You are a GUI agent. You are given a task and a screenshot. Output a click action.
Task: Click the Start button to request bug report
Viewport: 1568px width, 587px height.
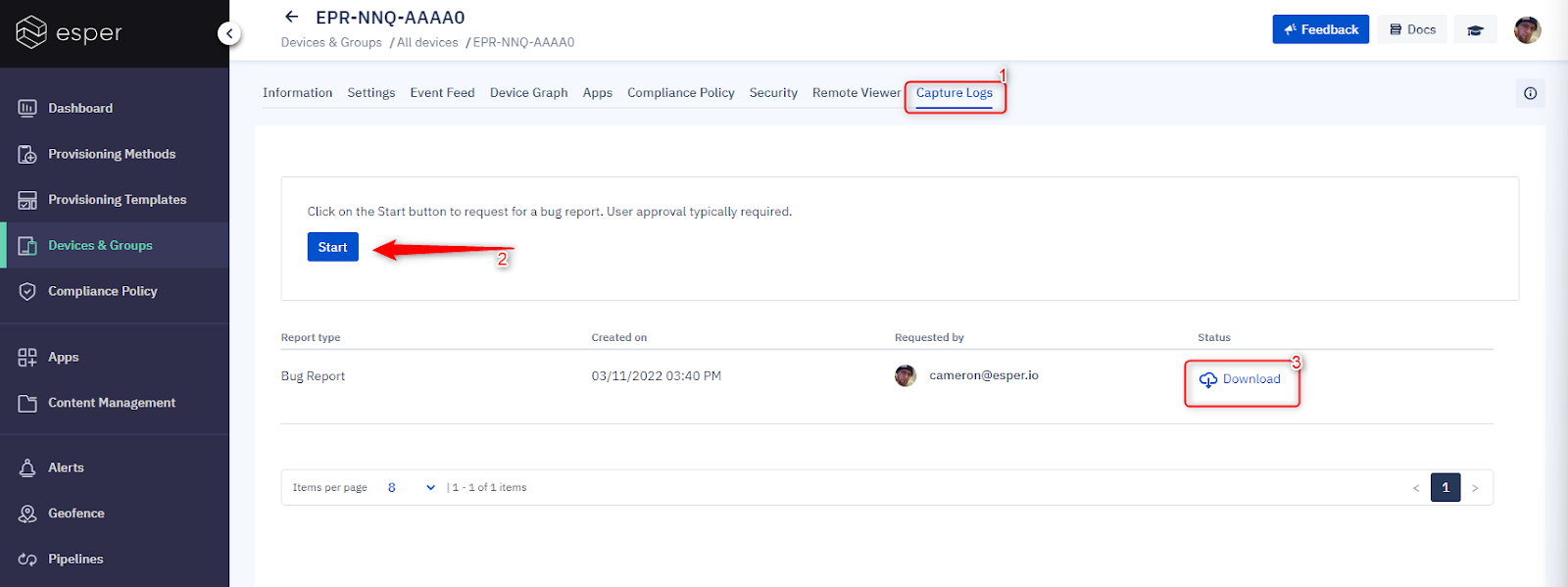point(333,247)
